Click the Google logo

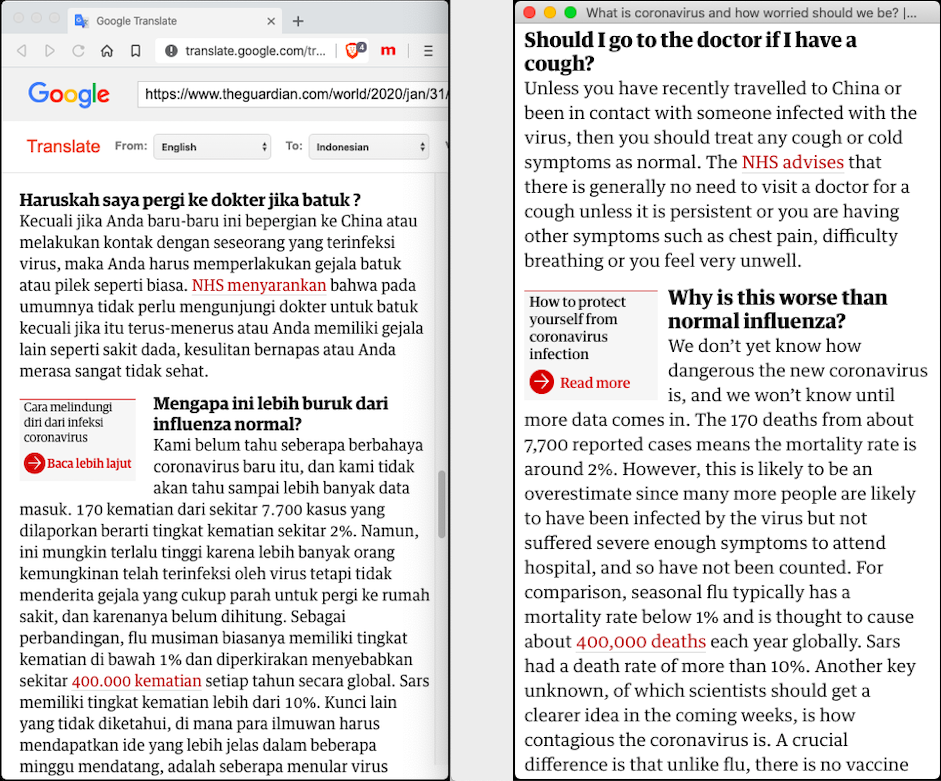[x=69, y=94]
